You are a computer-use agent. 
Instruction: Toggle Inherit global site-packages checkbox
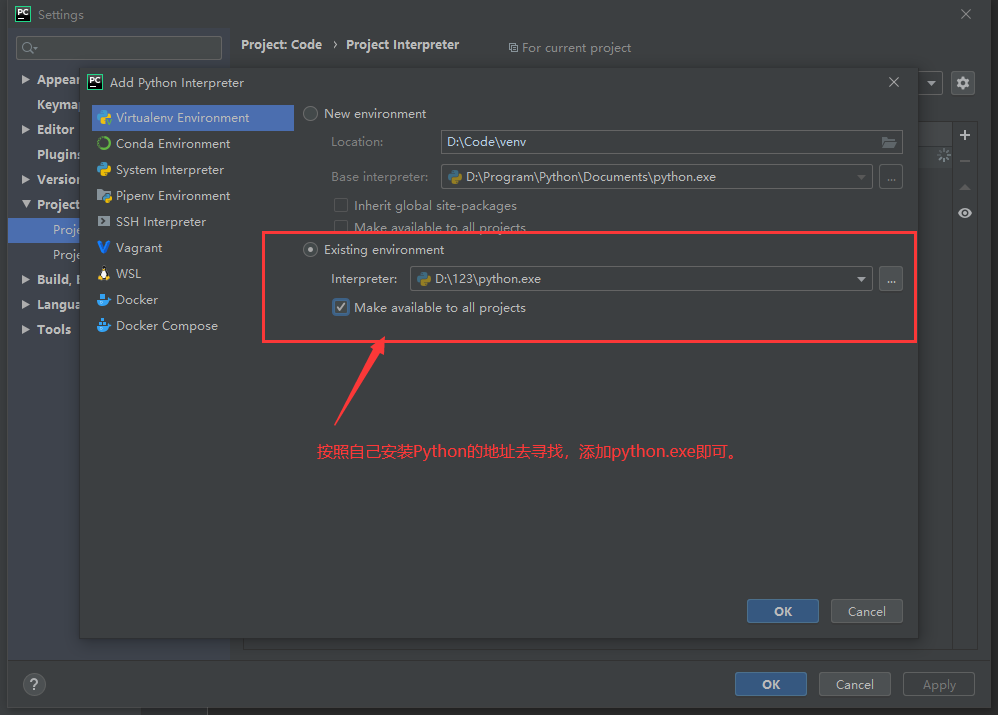pyautogui.click(x=341, y=206)
